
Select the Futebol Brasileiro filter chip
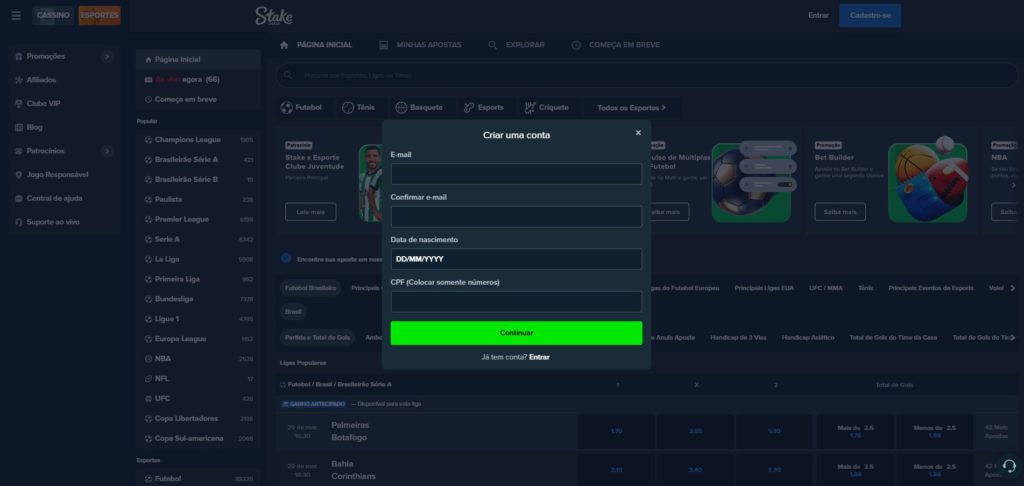click(310, 288)
